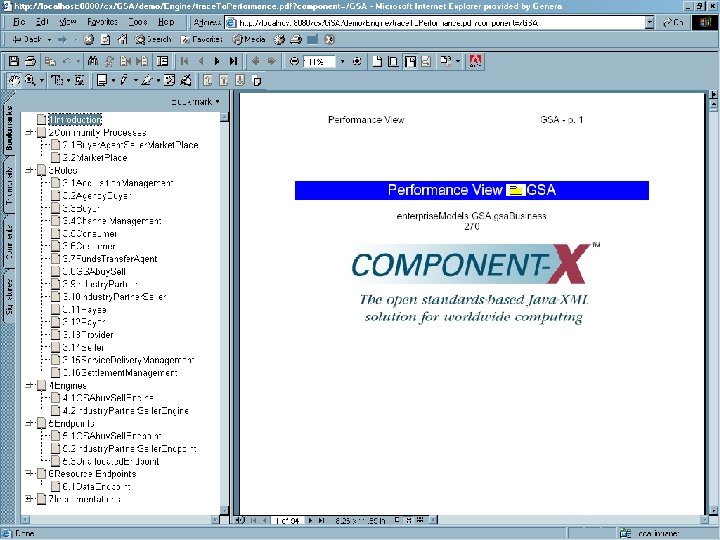The image size is (720, 540).
Task: Click the binoculars Find icon
Action: coord(93,61)
